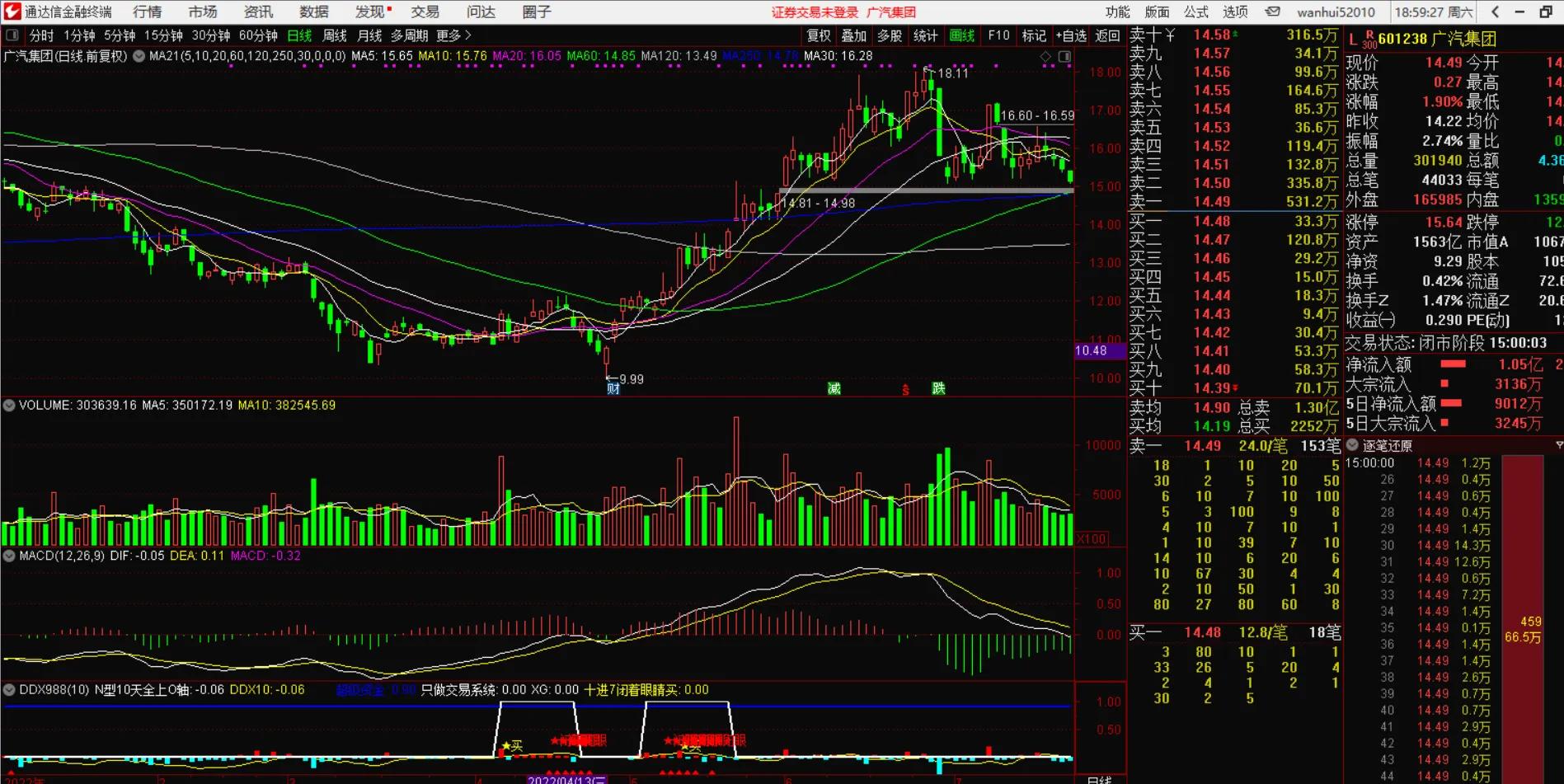Open the 逐笔还原 panel options circle

coord(1352,446)
